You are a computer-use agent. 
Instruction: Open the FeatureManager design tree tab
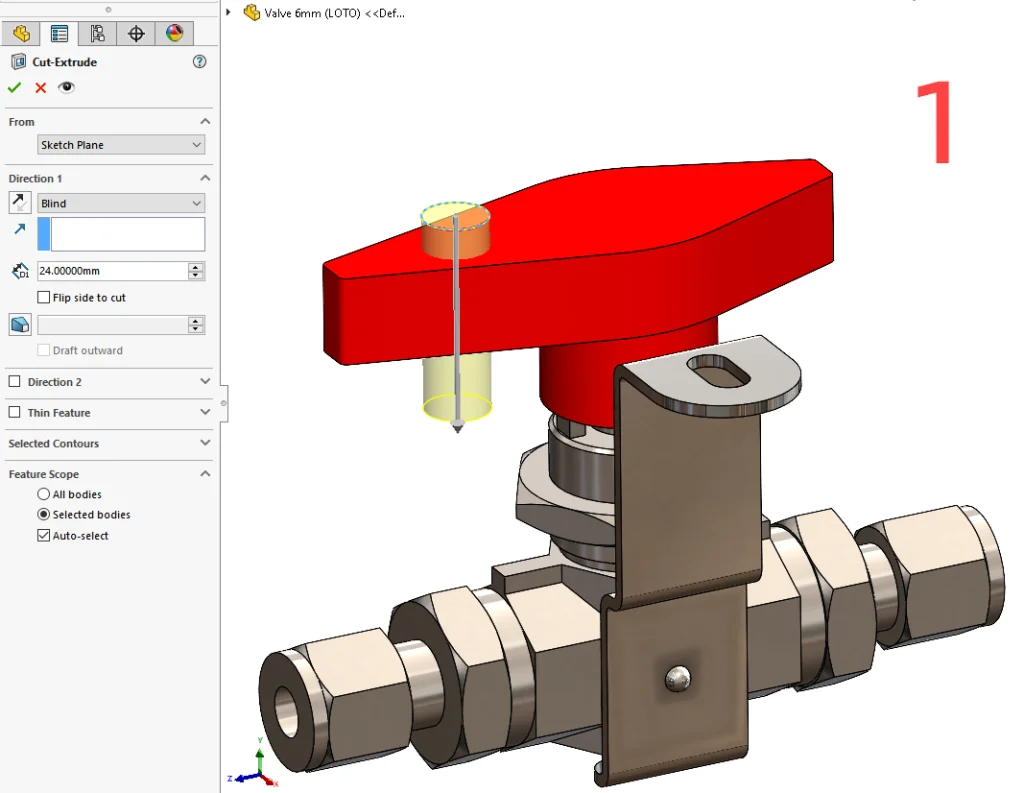(21, 33)
